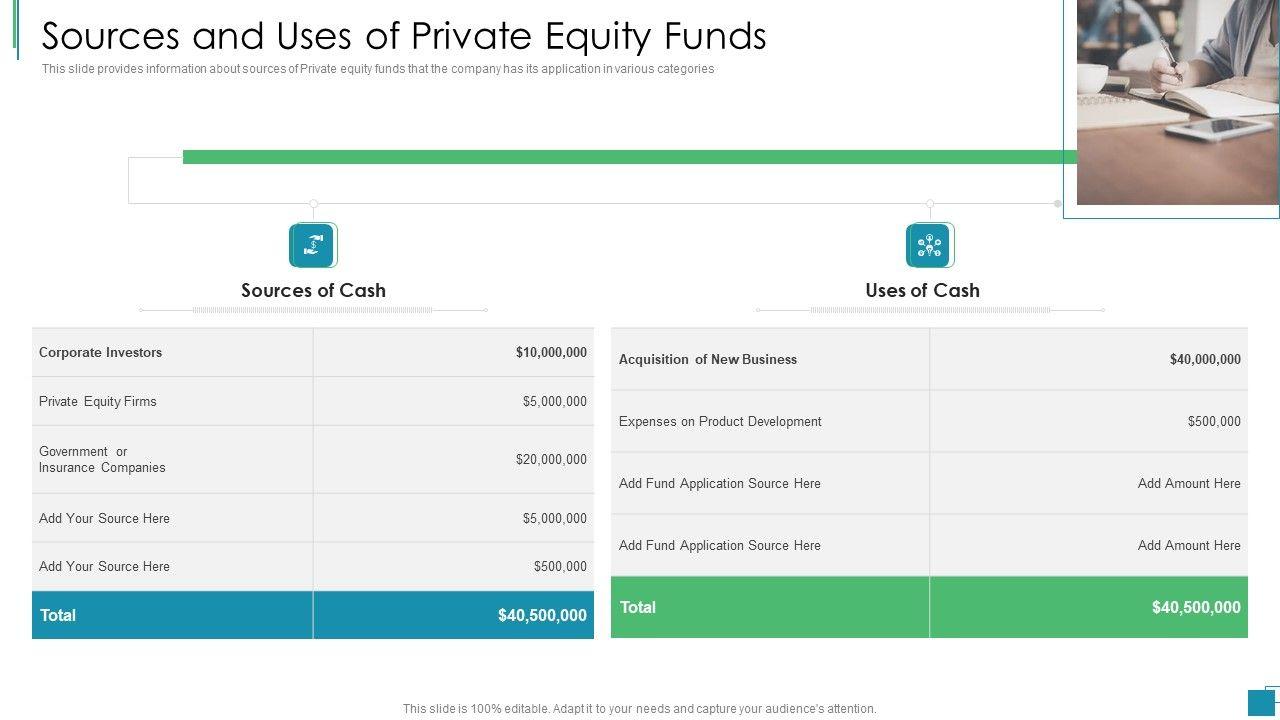Click the Sources of Cash heading
Image resolution: width=1280 pixels, height=720 pixels.
pyautogui.click(x=313, y=290)
